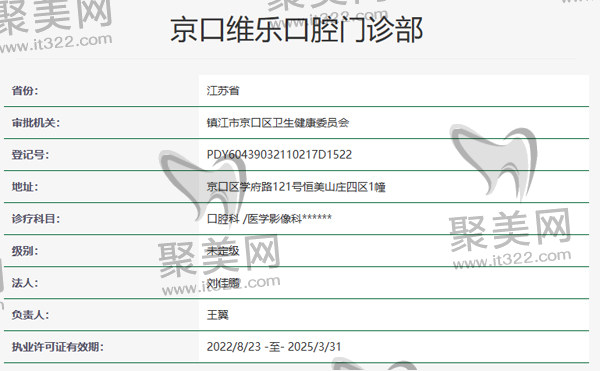This screenshot has height=371, width=600.
Task: Click address 京口区学府路121号恒美山庄四区1幢
Action: [x=296, y=187]
